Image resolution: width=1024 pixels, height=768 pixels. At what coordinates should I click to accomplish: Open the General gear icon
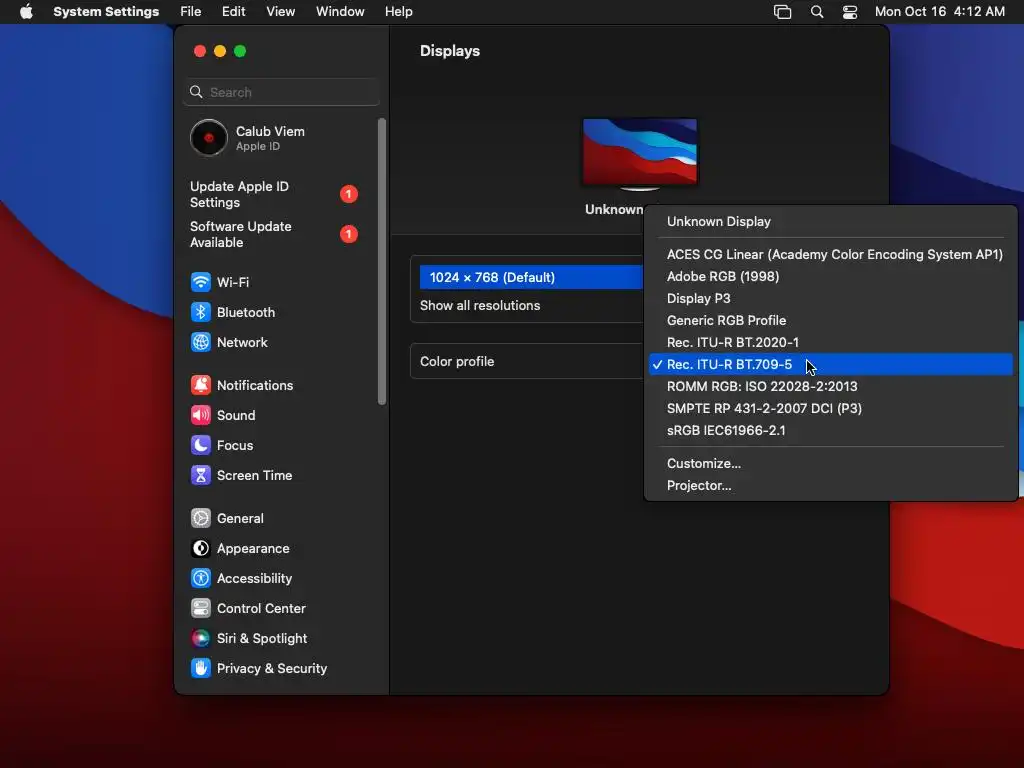[200, 519]
